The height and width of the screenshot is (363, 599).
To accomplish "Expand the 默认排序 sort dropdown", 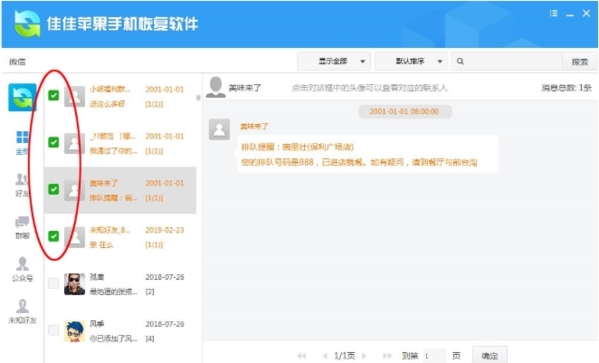I will point(411,61).
